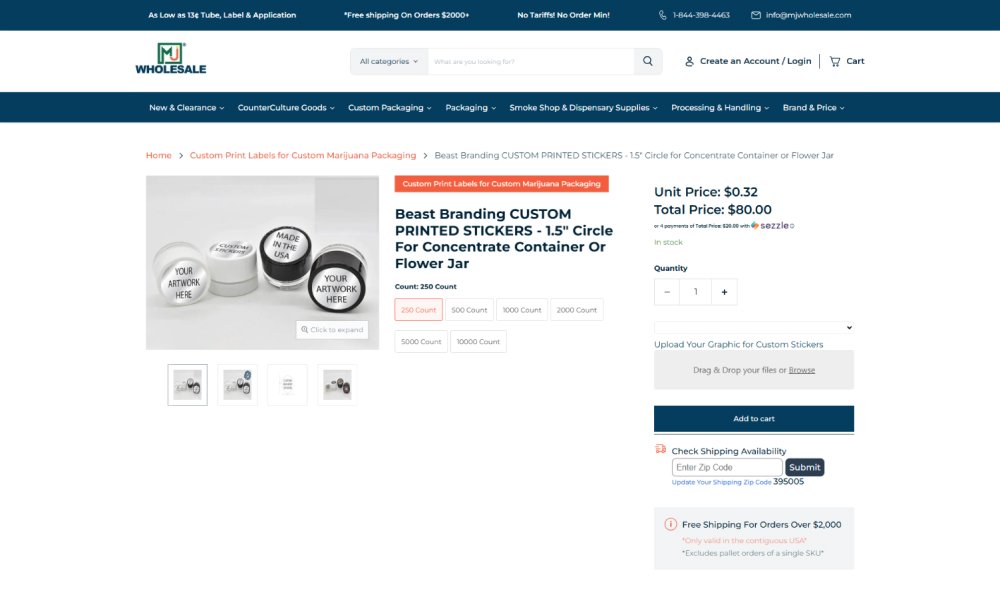
Task: Expand the Custom Packaging menu
Action: click(389, 107)
